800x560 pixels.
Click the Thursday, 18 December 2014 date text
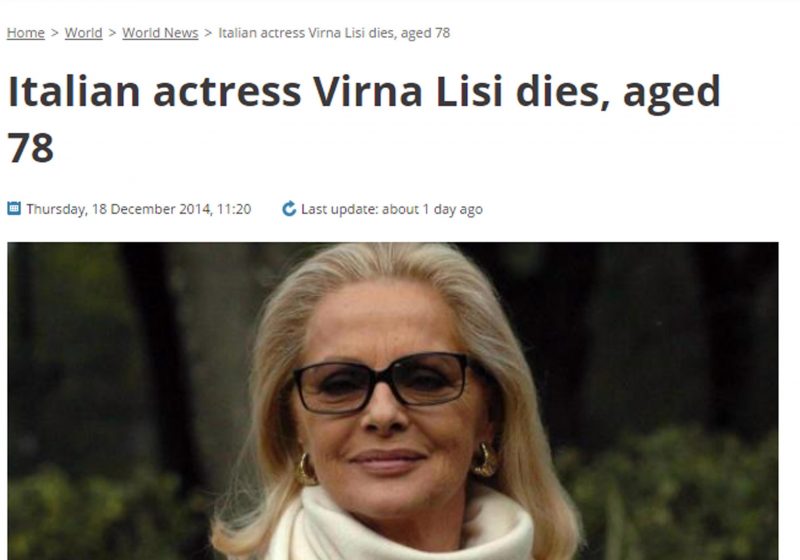coord(118,209)
